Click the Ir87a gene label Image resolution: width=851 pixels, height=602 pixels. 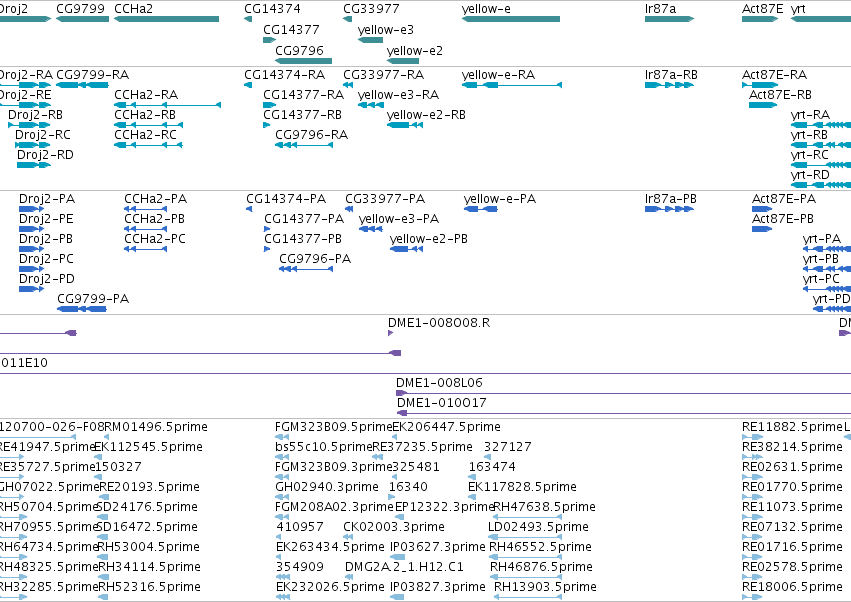coord(661,9)
